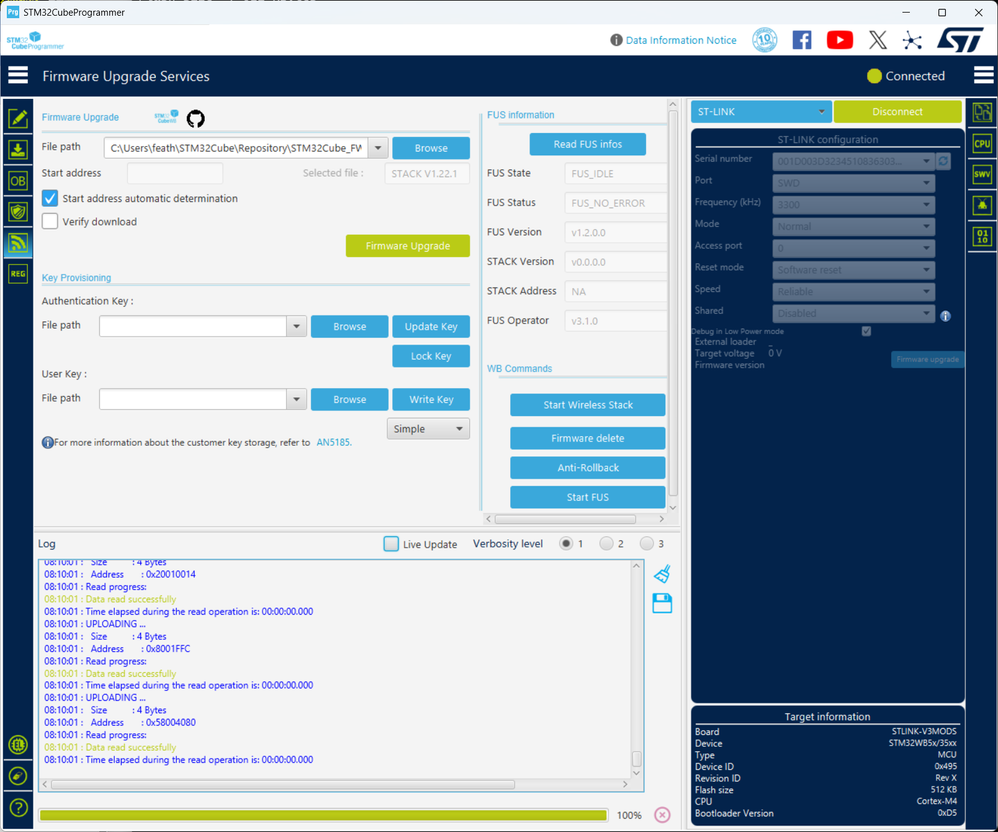Image resolution: width=998 pixels, height=832 pixels.
Task: Clear the log with the broom icon
Action: (x=661, y=574)
